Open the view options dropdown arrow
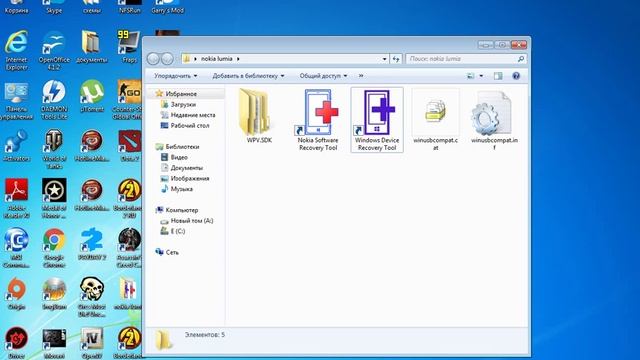This screenshot has width=640, height=360. (481, 76)
